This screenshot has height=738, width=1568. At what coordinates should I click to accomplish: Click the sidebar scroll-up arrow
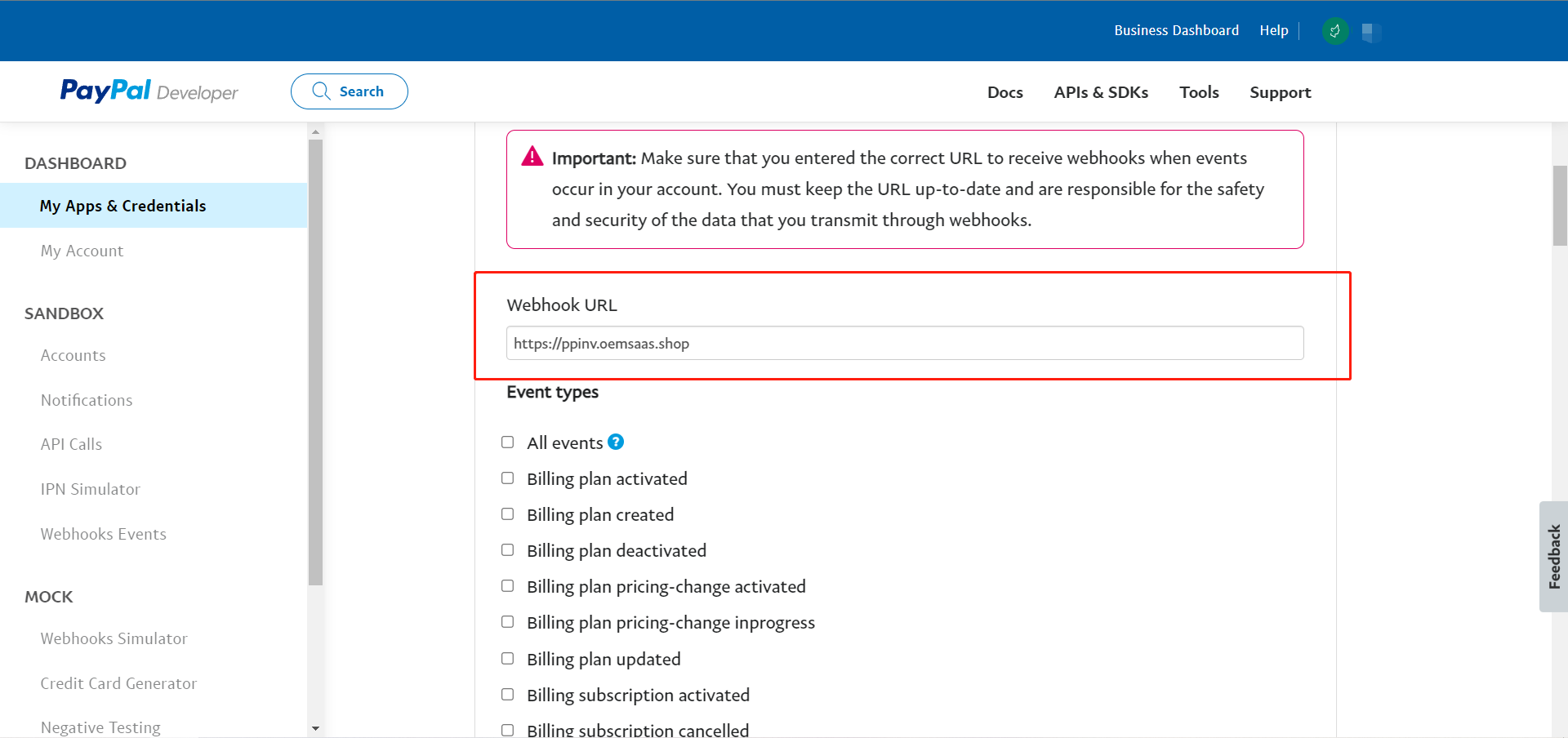click(316, 131)
